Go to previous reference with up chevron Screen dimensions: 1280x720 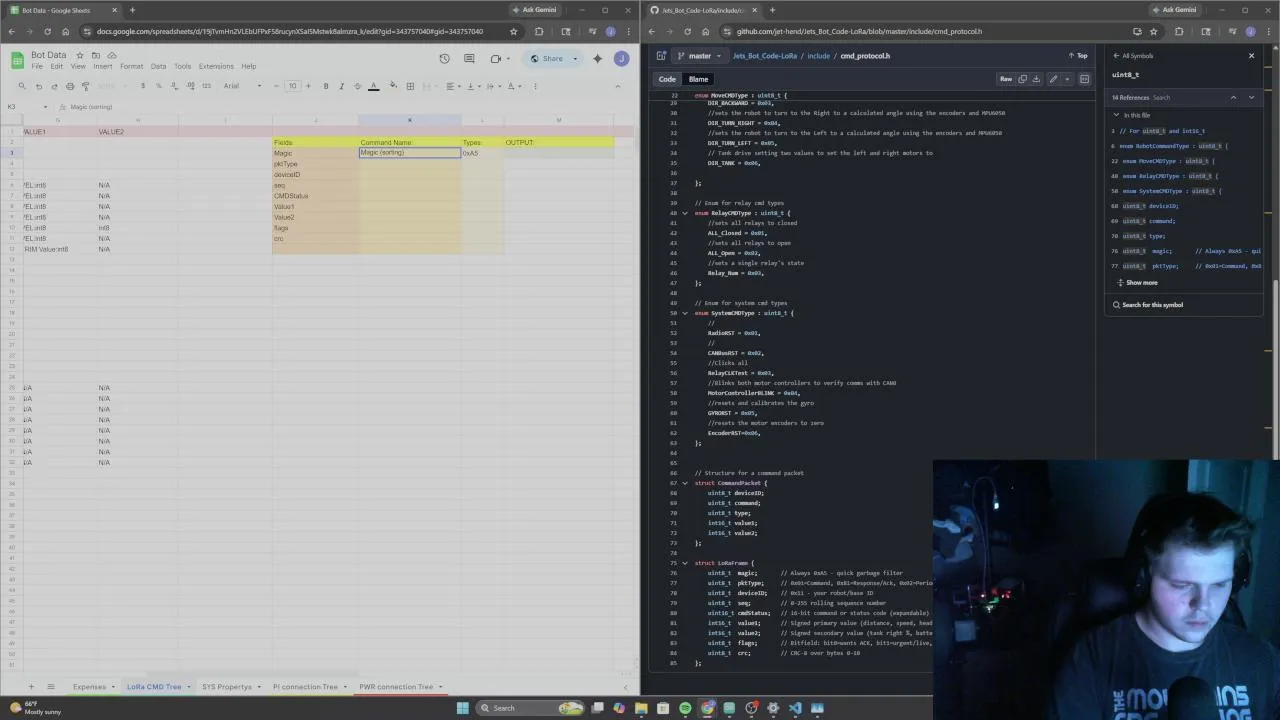pos(1233,97)
